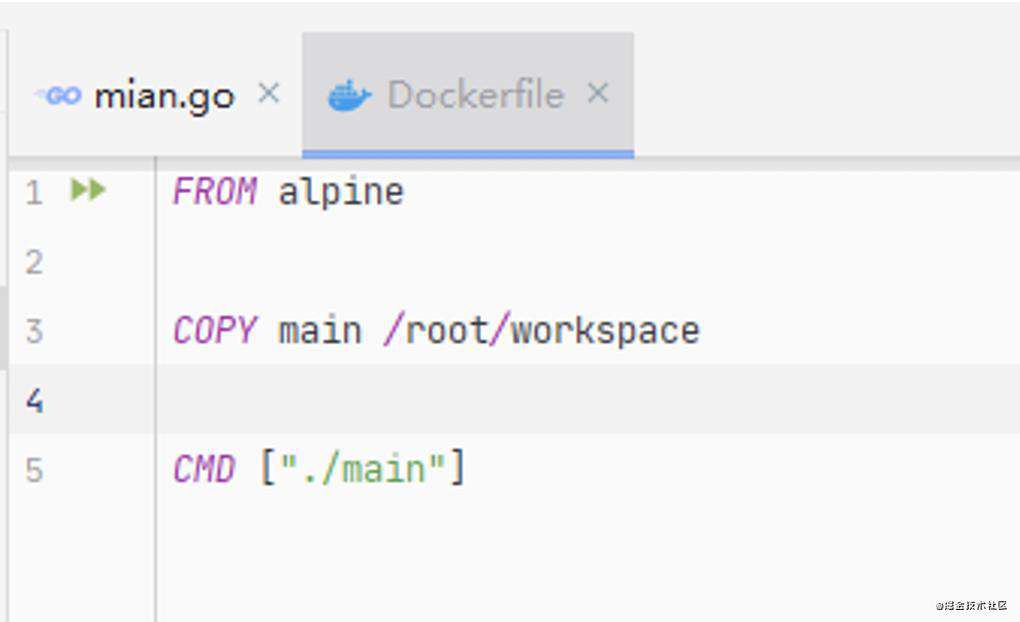Image resolution: width=1020 pixels, height=622 pixels.
Task: Click the Docker whale icon on Dockerfile tab
Action: 349,96
